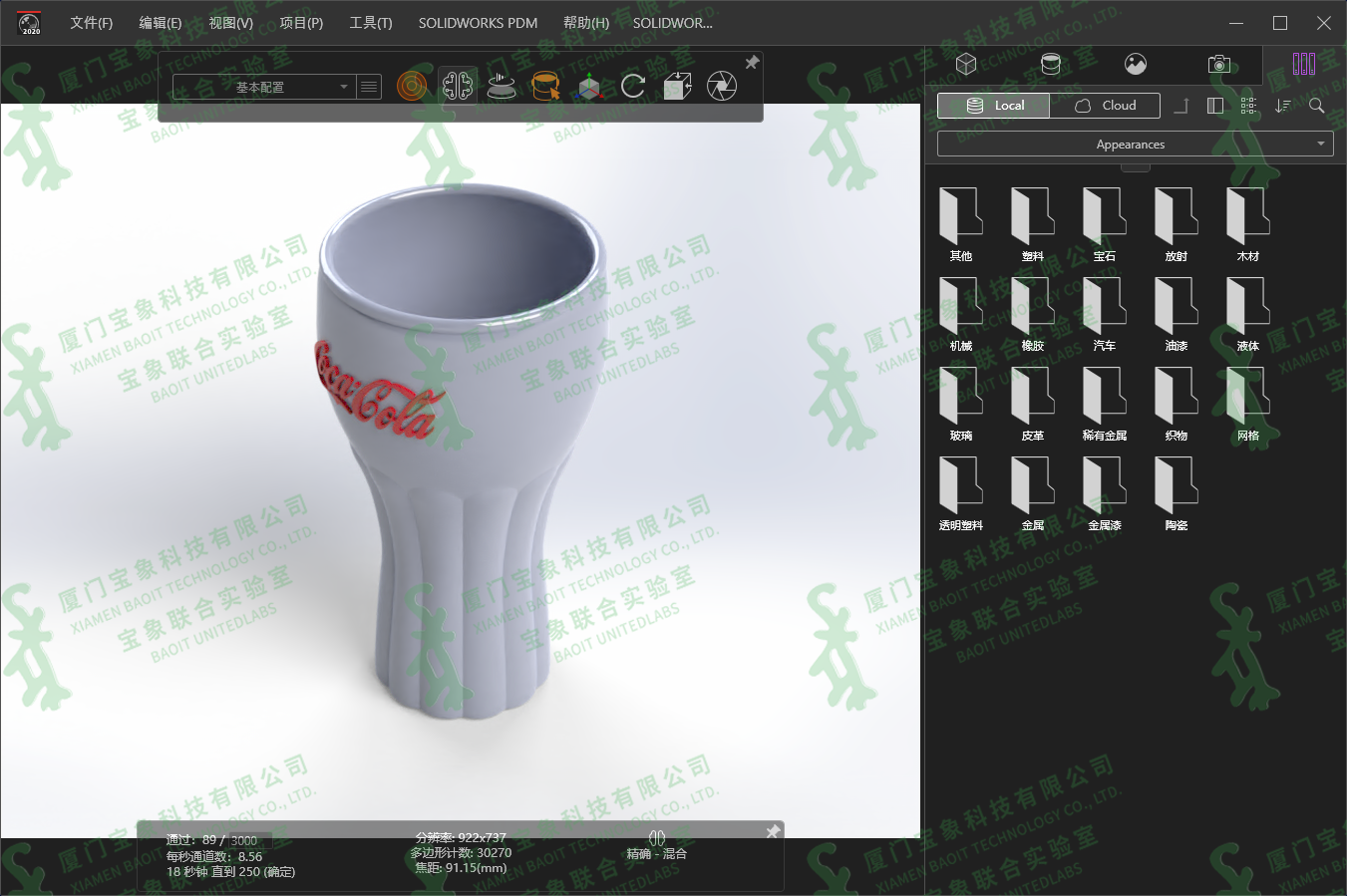
Task: Open the configuration list button beside 基本配置
Action: tap(369, 87)
